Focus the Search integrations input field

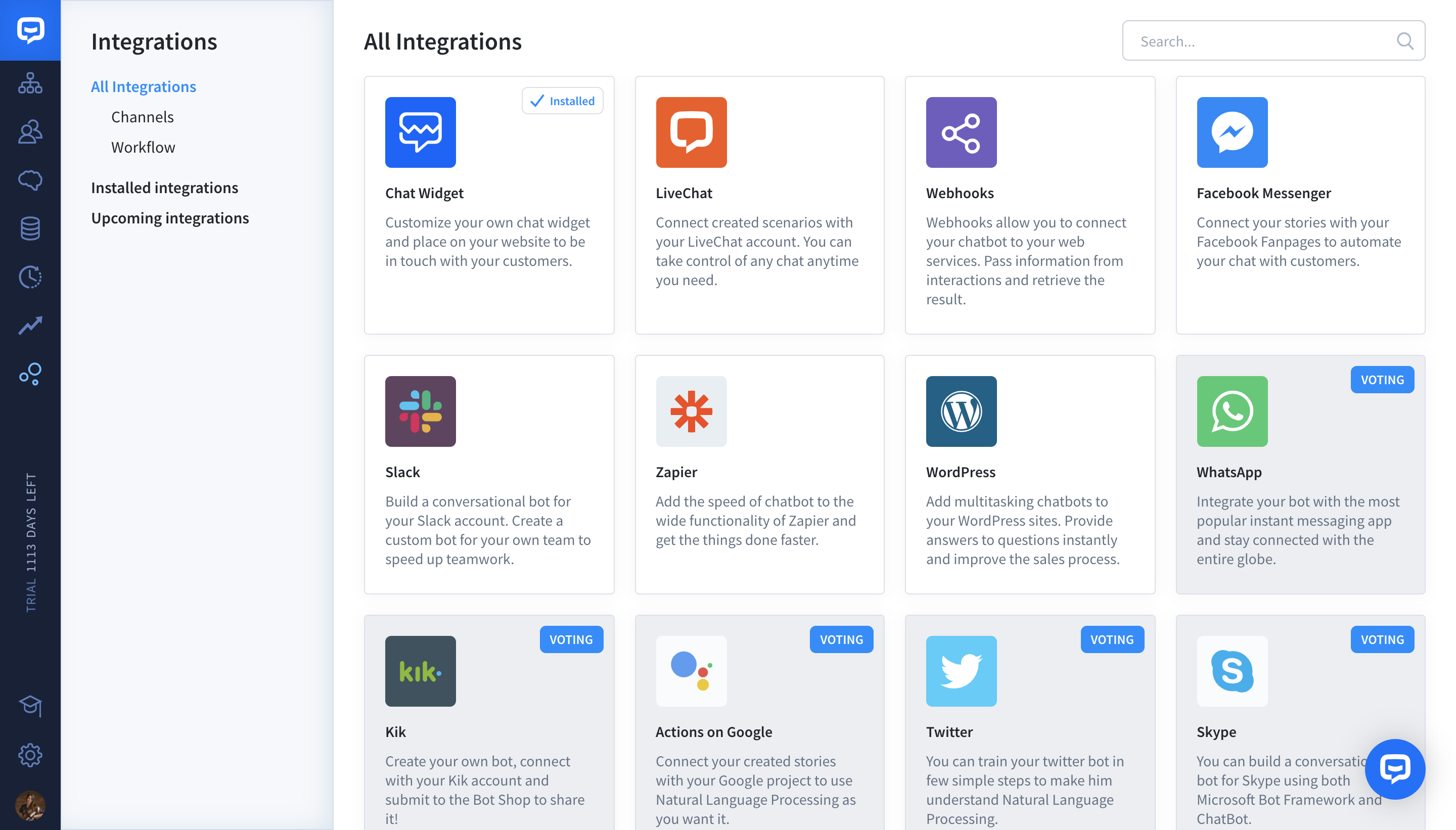[x=1273, y=41]
